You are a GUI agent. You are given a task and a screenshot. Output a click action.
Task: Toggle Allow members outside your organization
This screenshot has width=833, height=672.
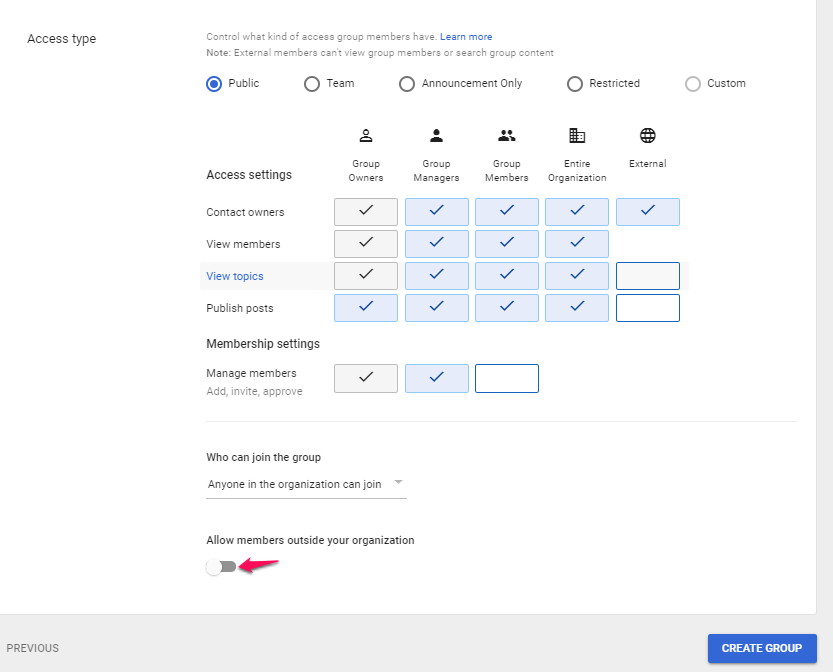tap(221, 567)
